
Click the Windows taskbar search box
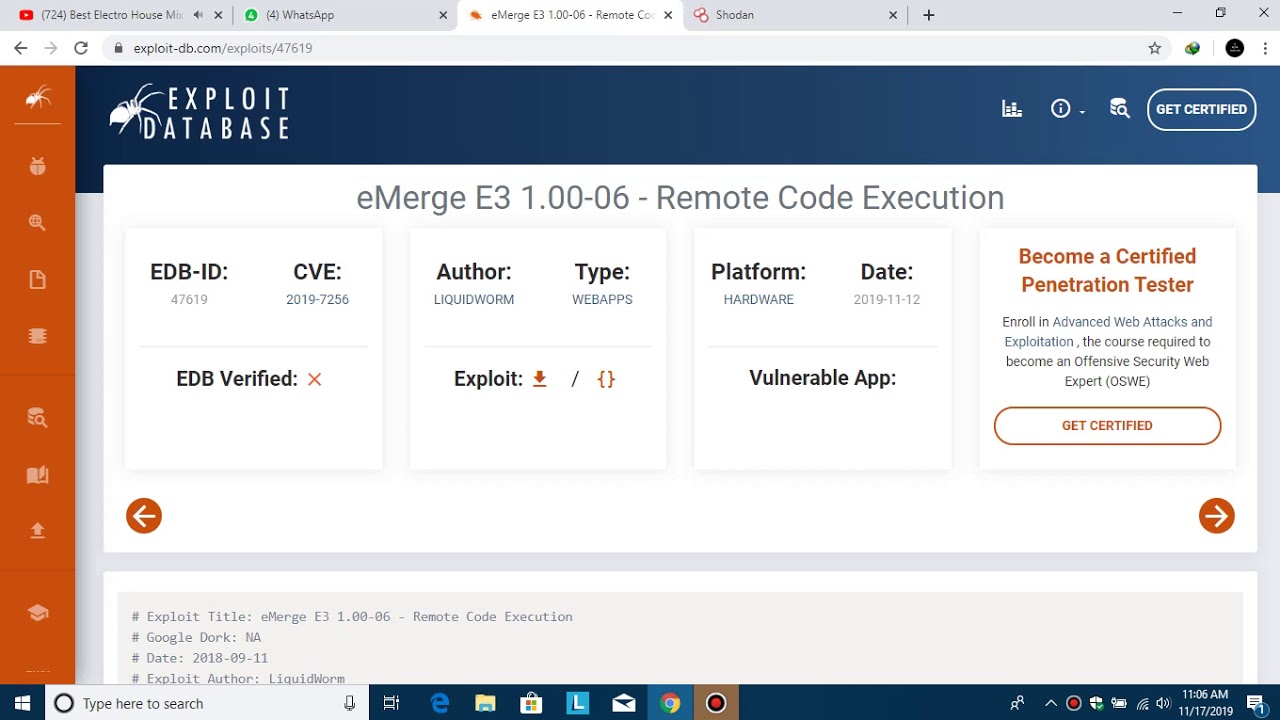[x=205, y=703]
